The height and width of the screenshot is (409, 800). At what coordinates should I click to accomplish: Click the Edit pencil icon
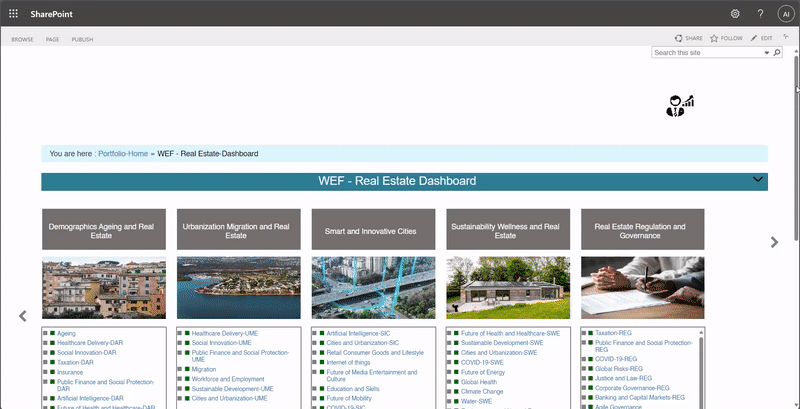click(x=754, y=38)
